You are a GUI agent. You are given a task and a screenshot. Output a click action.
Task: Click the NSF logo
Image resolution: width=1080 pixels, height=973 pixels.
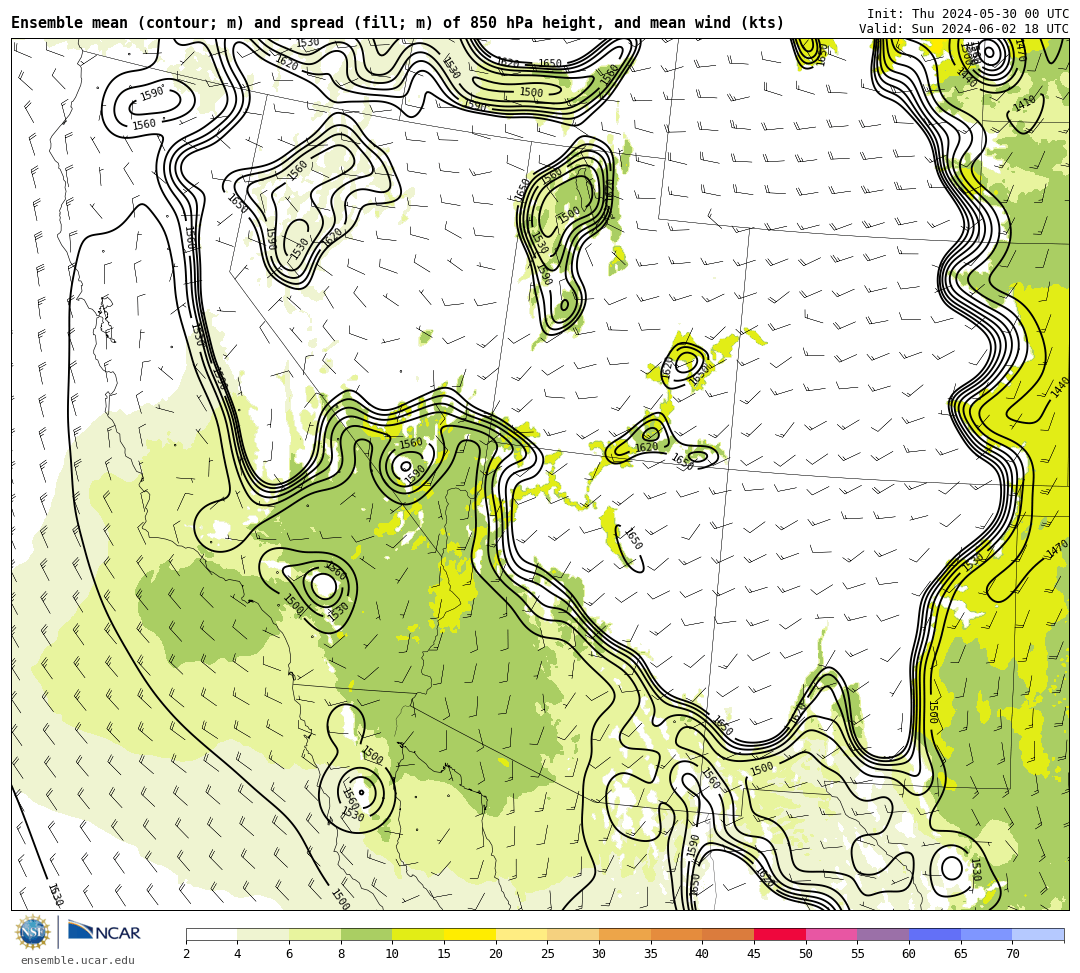[x=32, y=932]
